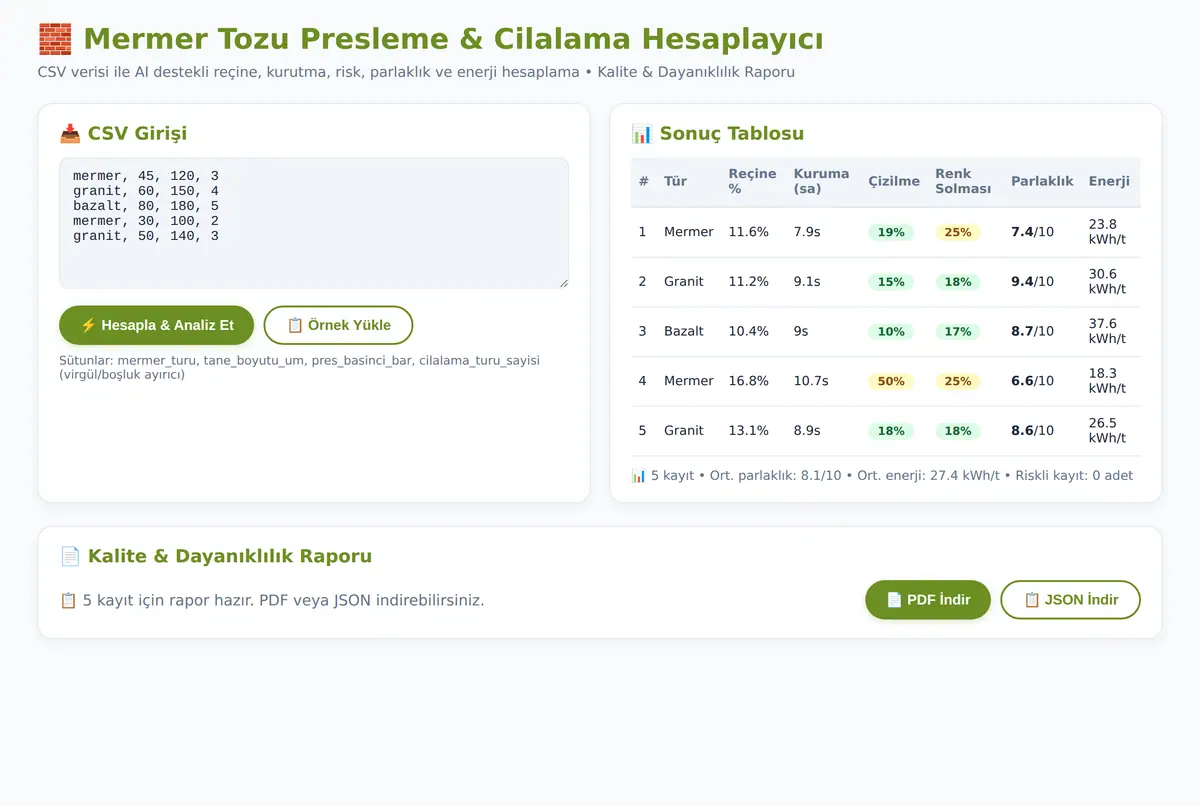The width and height of the screenshot is (1200, 806).
Task: Focus the CSV input textarea
Action: [314, 223]
